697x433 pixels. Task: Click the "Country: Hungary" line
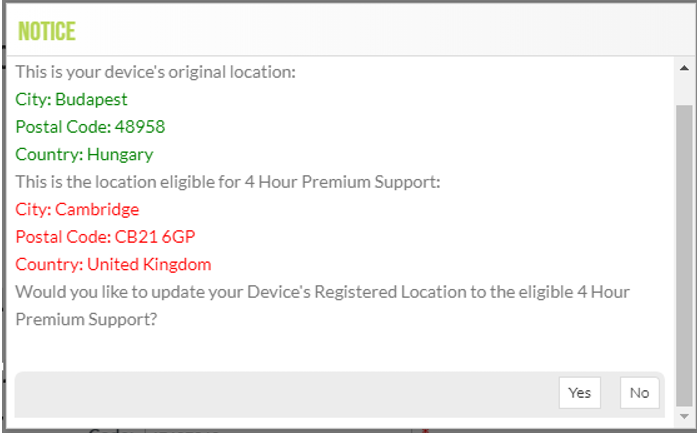84,154
